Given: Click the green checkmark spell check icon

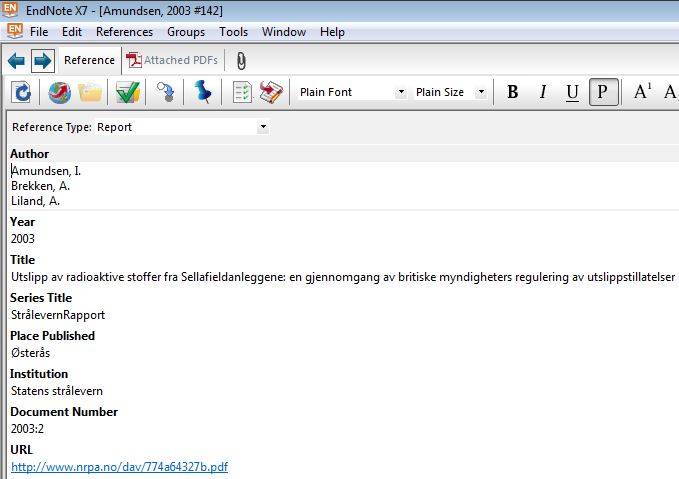Looking at the screenshot, I should pyautogui.click(x=127, y=92).
